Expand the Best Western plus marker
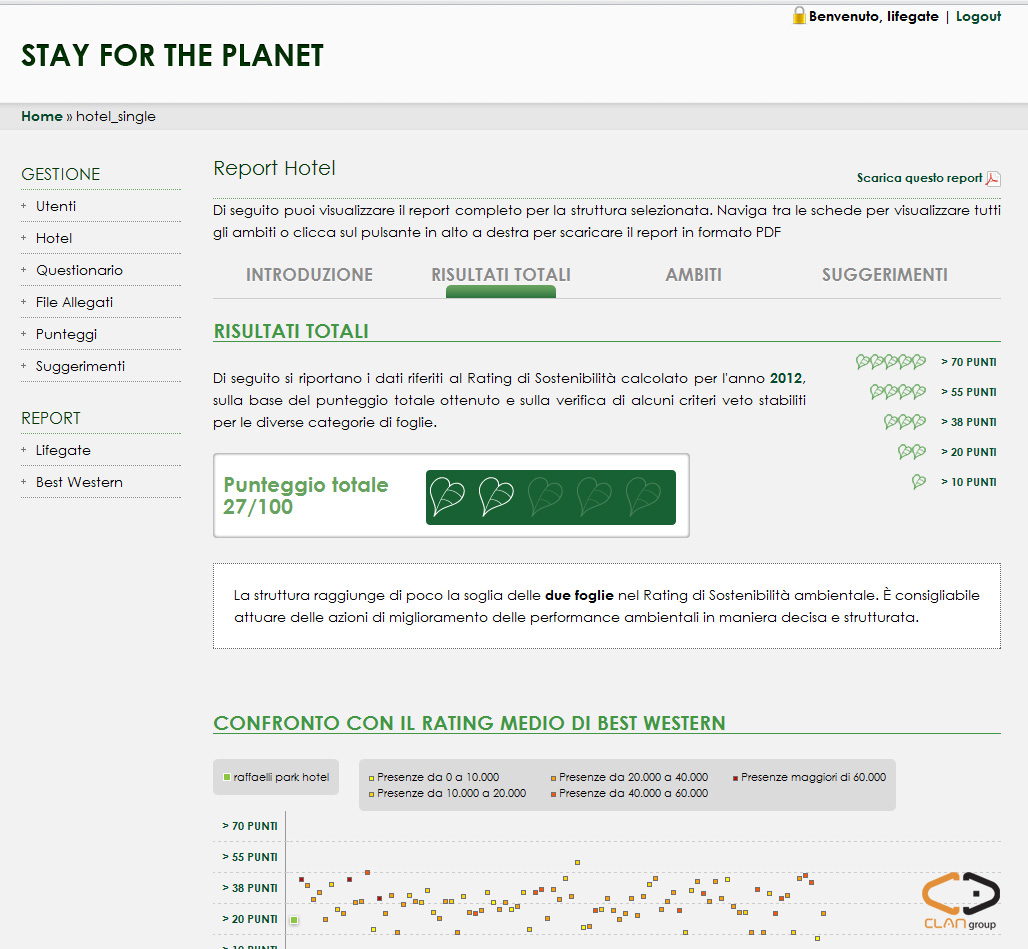 [x=24, y=482]
